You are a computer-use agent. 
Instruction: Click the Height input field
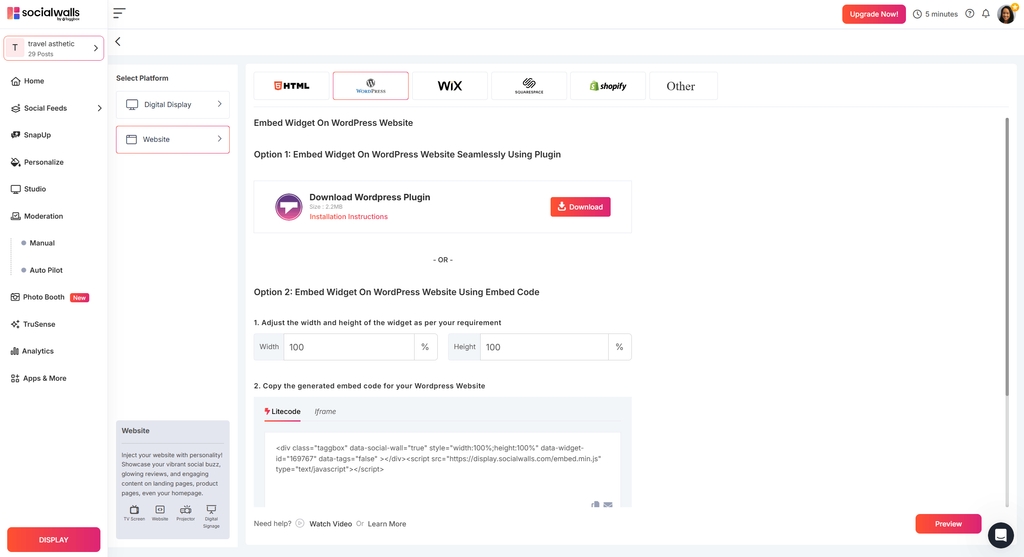coord(544,347)
